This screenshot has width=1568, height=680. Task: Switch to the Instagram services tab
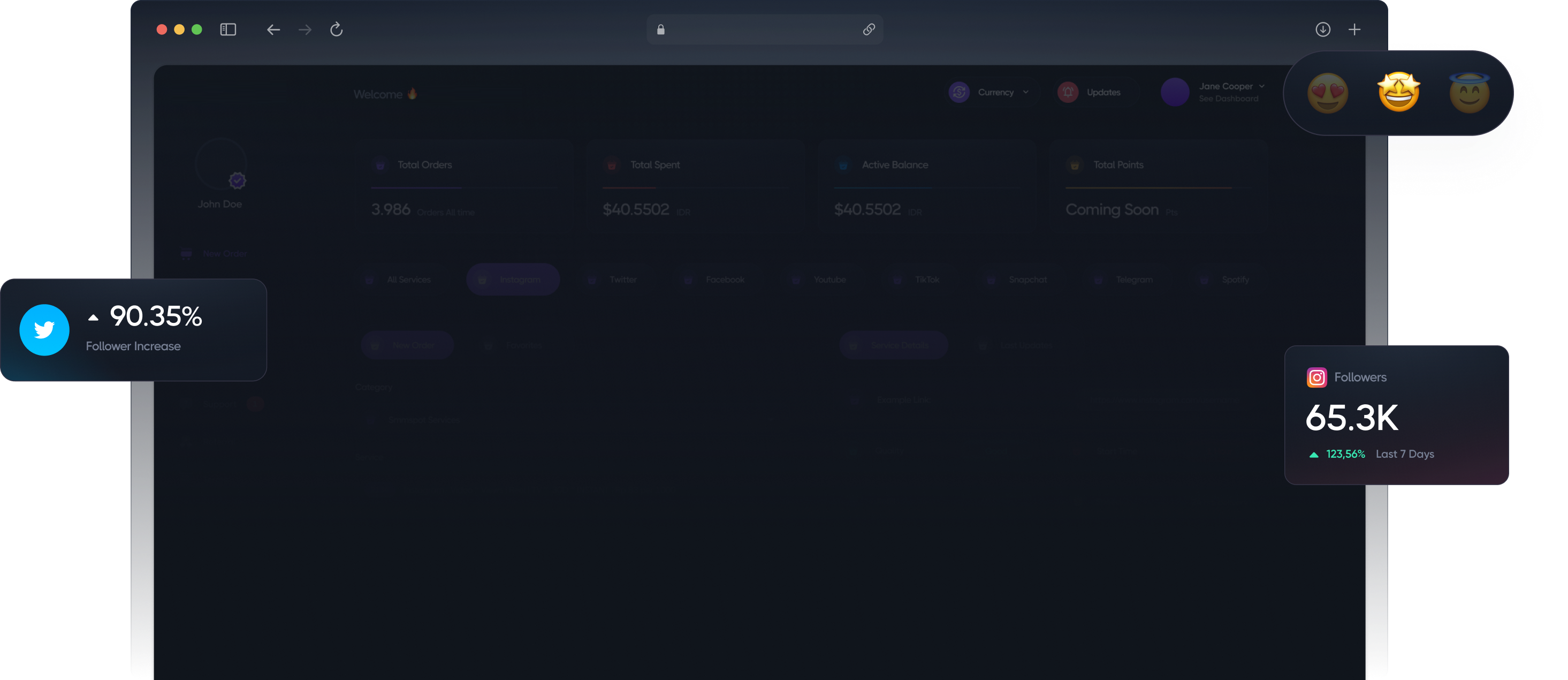(x=513, y=279)
